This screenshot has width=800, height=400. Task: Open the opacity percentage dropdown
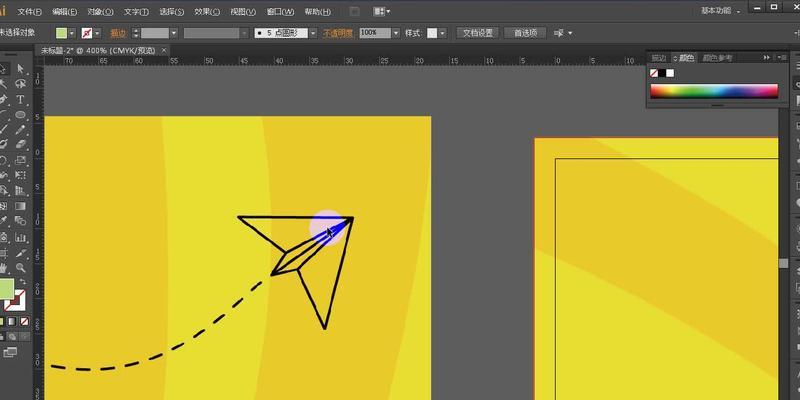click(396, 33)
